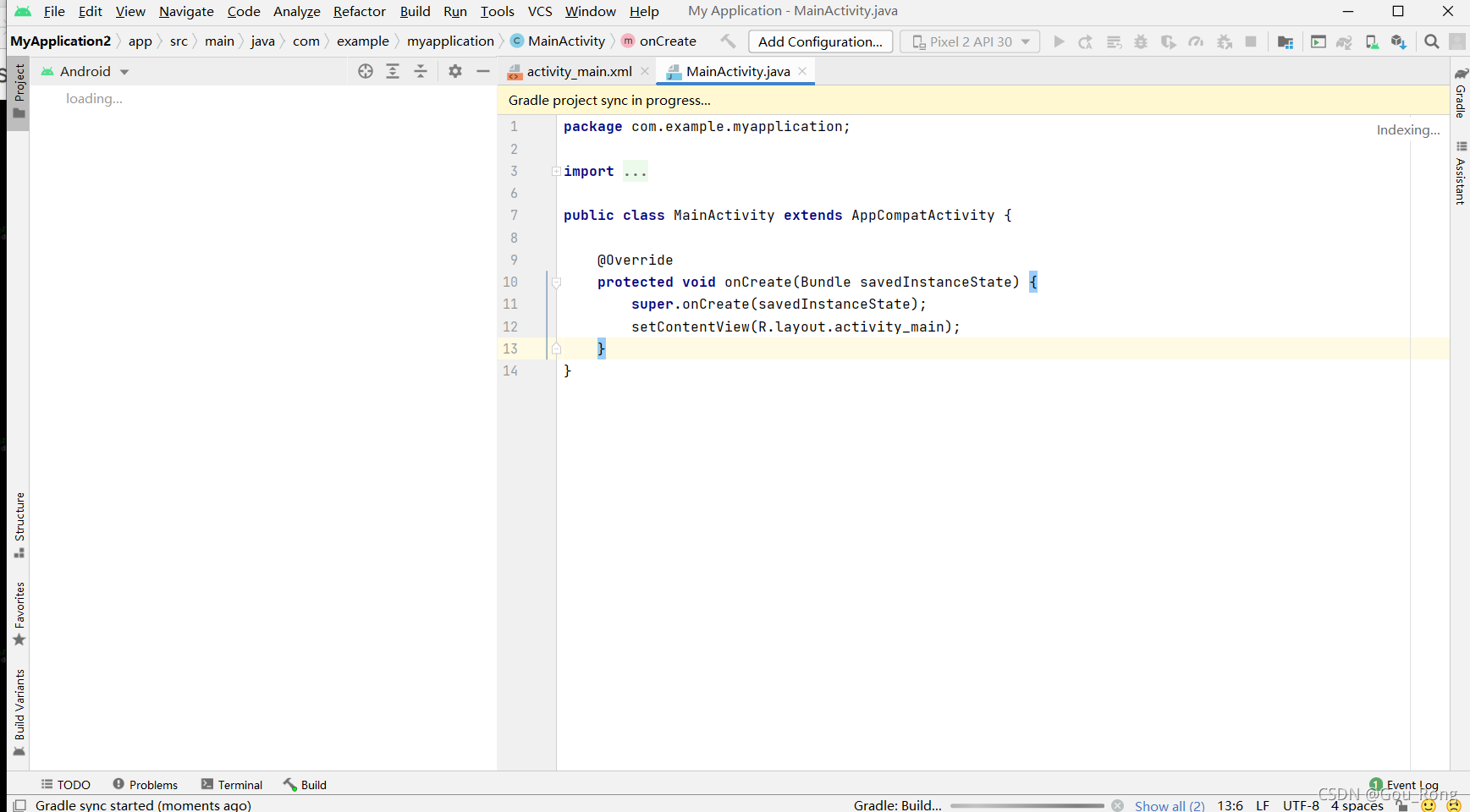Click the user avatar icon in toolbar
1470x812 pixels.
point(1457,41)
